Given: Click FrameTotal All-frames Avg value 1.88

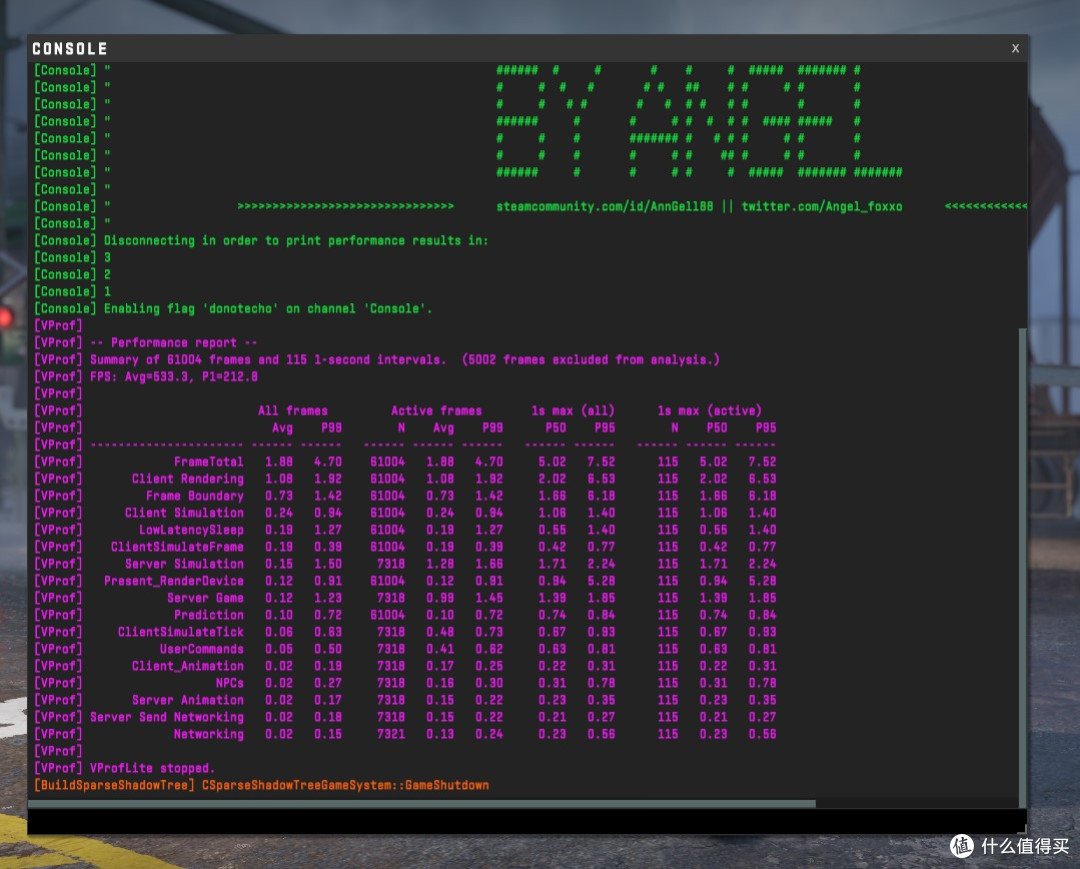Looking at the screenshot, I should pos(279,461).
